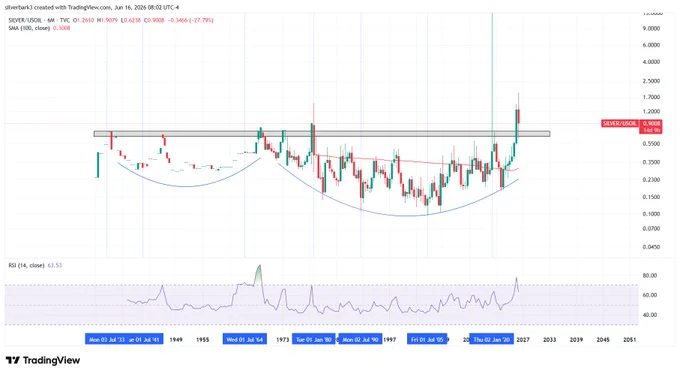Click the 1949 time axis label
Viewport: 680px width, 374px height.
pos(176,340)
